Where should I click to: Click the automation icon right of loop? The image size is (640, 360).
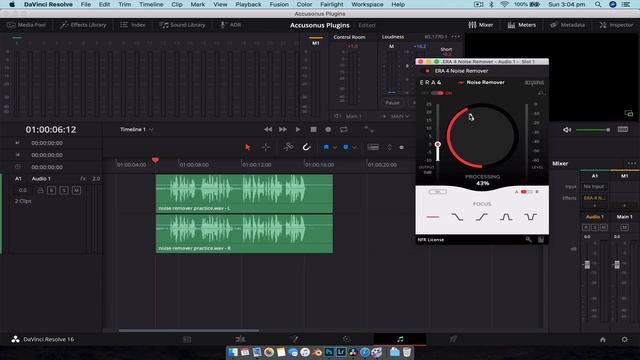click(x=369, y=129)
